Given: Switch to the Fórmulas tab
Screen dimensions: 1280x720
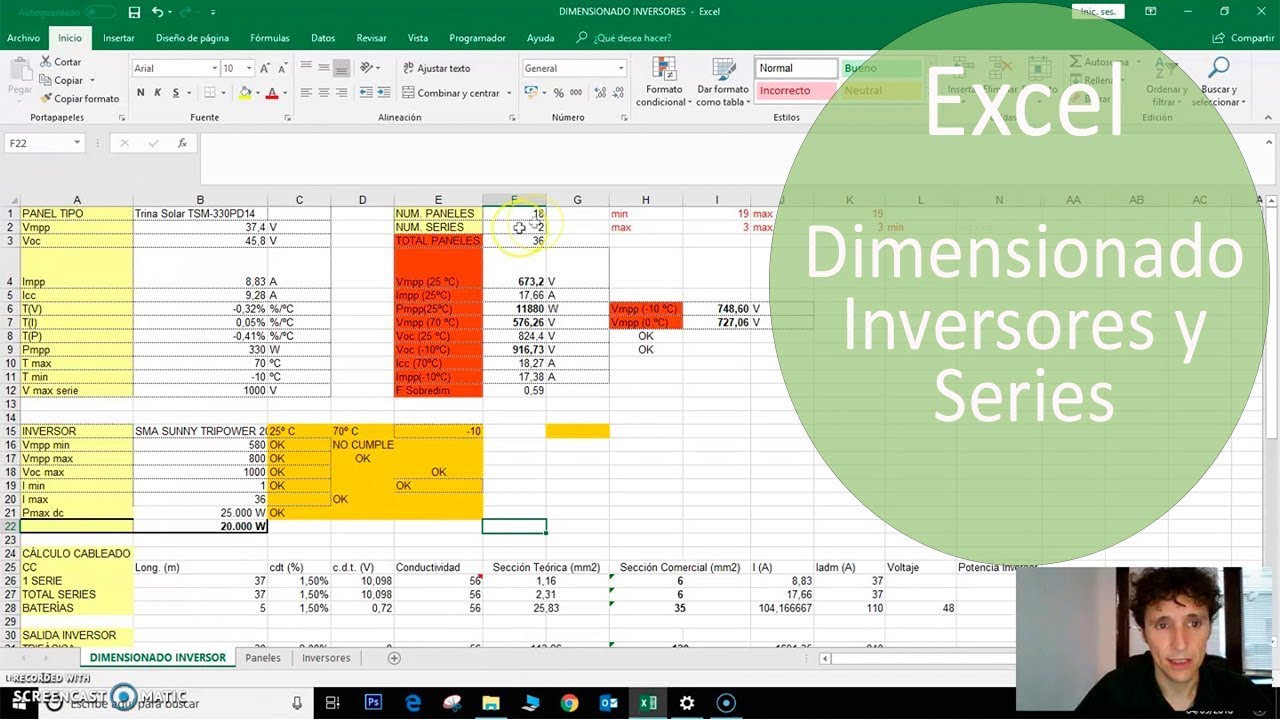Looking at the screenshot, I should (x=269, y=38).
